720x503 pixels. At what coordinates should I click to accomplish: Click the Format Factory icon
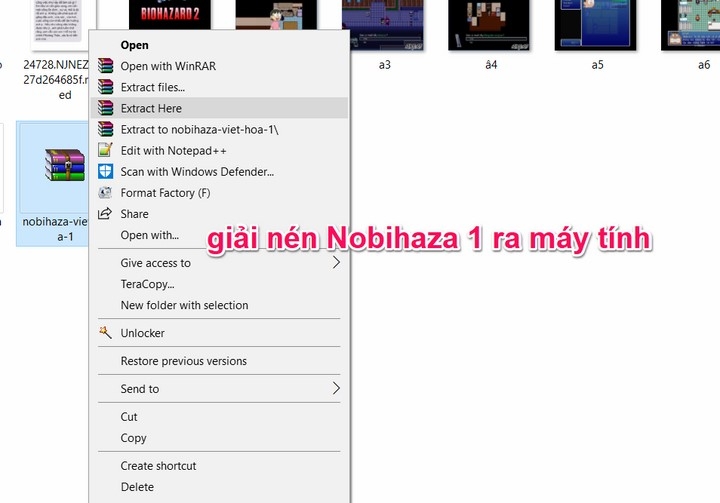click(x=106, y=192)
